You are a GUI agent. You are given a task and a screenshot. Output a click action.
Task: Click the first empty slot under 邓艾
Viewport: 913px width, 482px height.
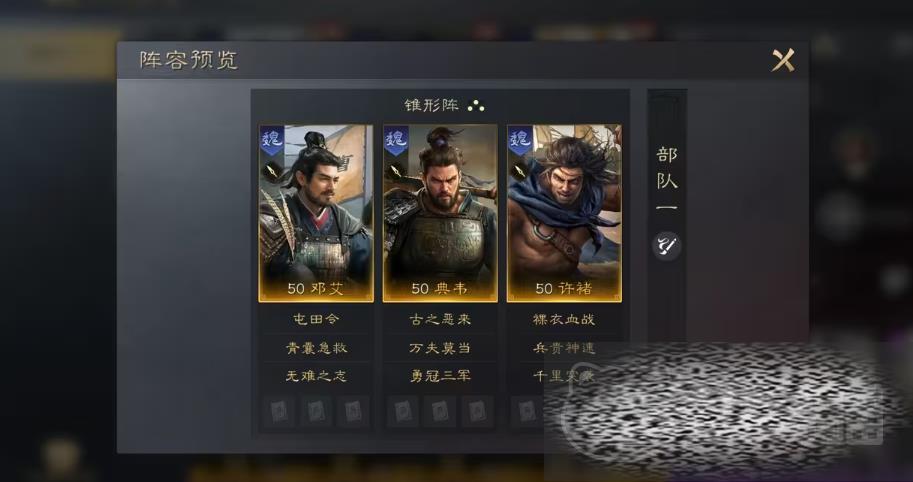coord(279,412)
